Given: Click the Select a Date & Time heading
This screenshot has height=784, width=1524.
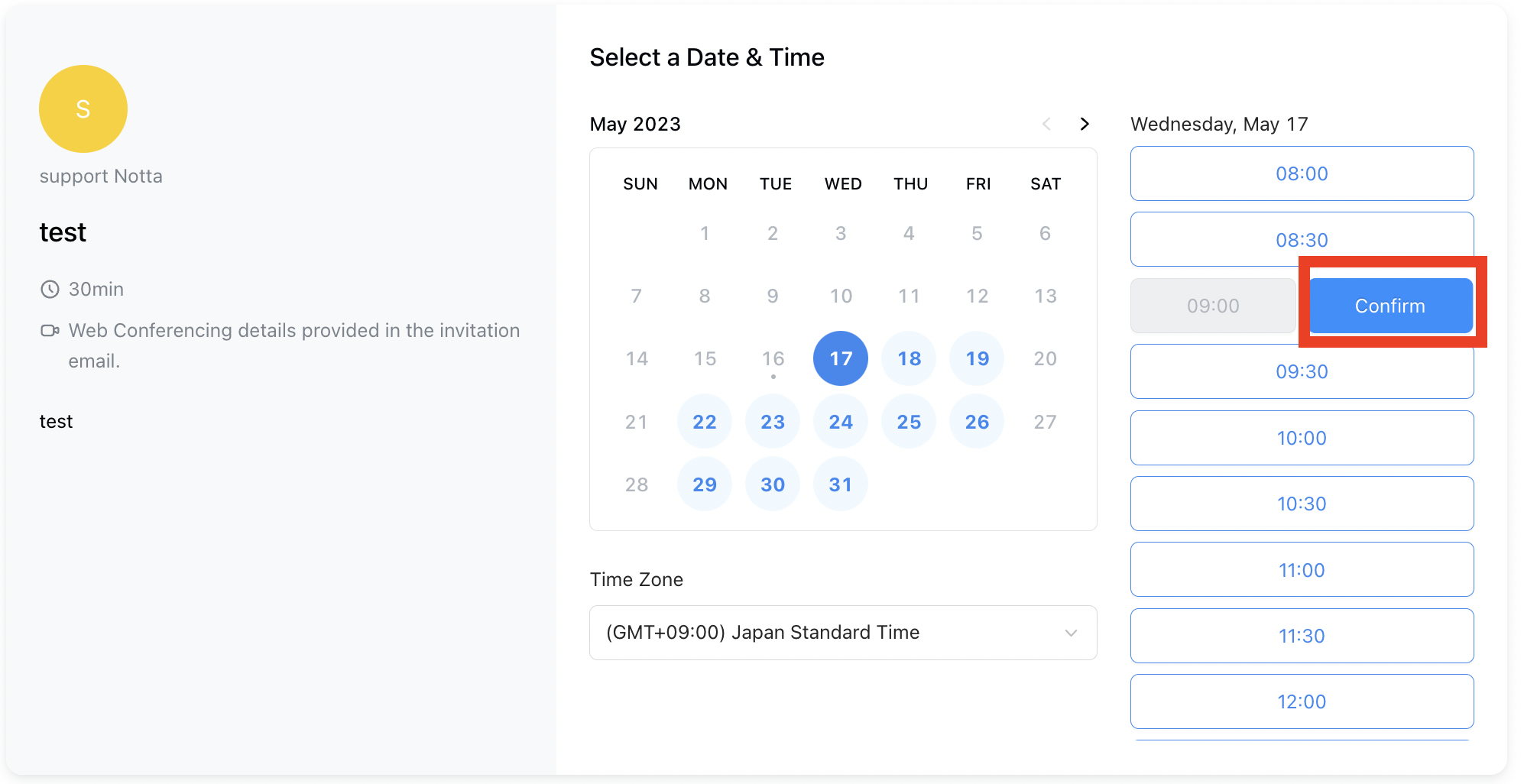Looking at the screenshot, I should [x=707, y=57].
